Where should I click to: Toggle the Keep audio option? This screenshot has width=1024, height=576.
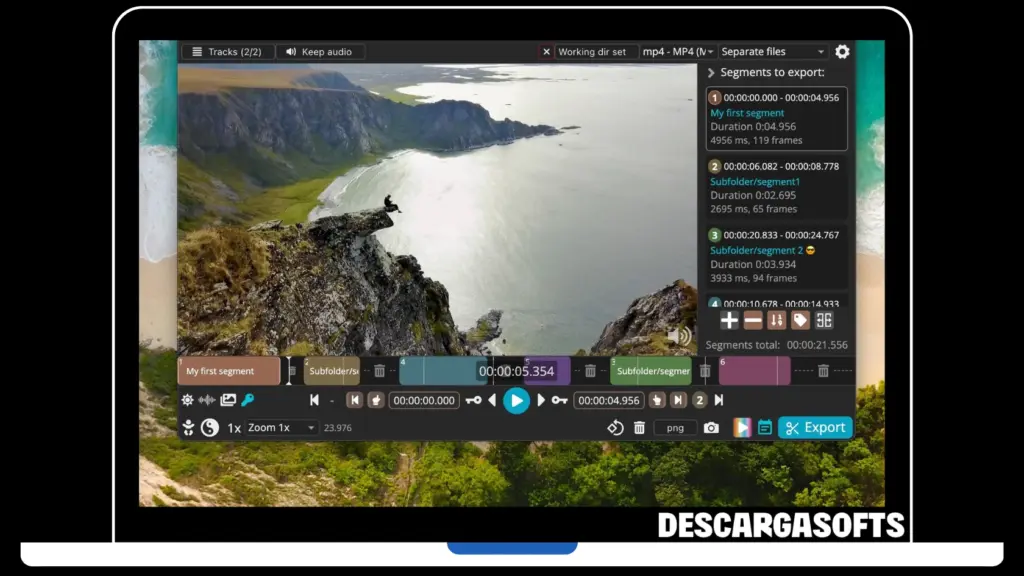[x=319, y=52]
